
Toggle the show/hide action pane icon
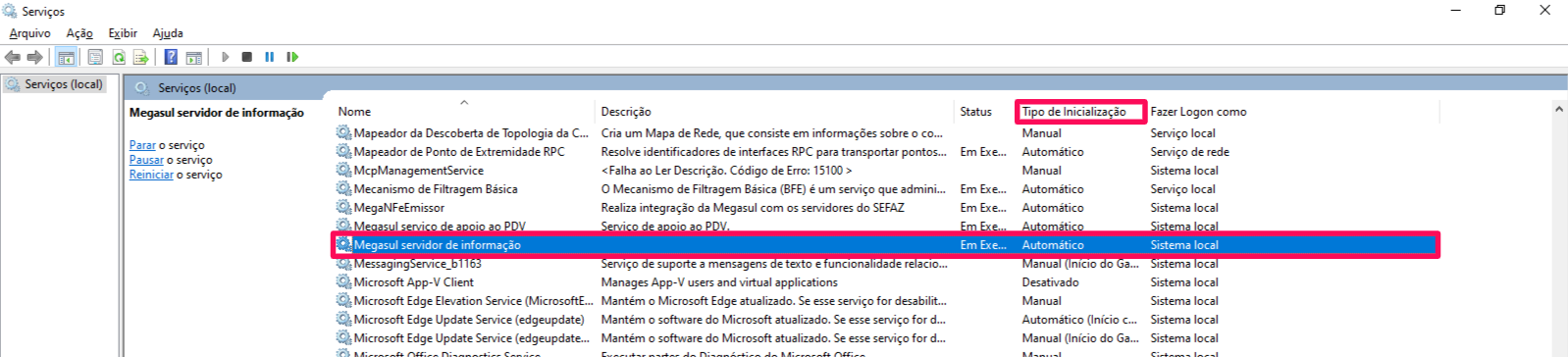click(x=194, y=58)
